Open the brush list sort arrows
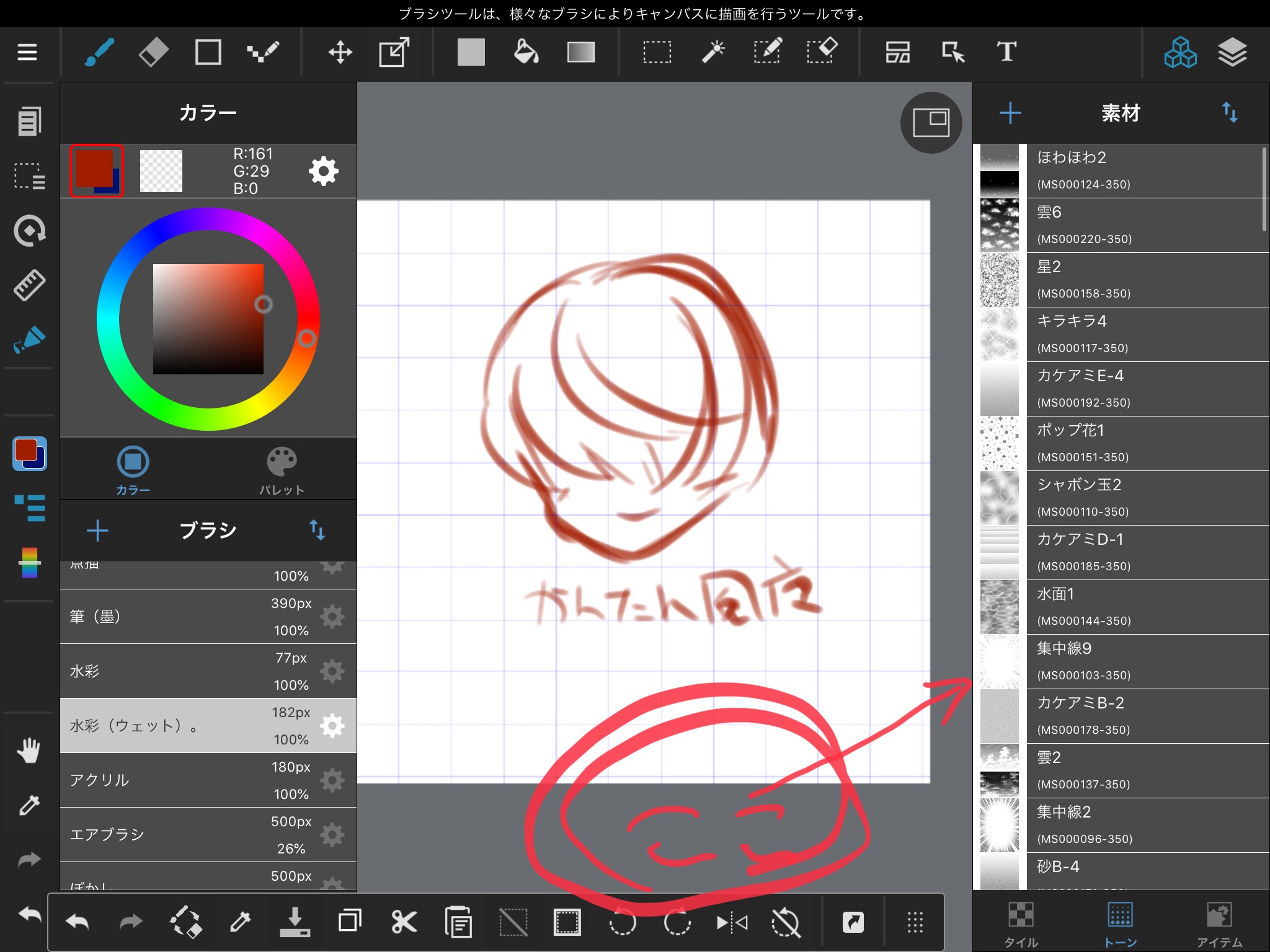Viewport: 1270px width, 952px height. click(x=317, y=530)
